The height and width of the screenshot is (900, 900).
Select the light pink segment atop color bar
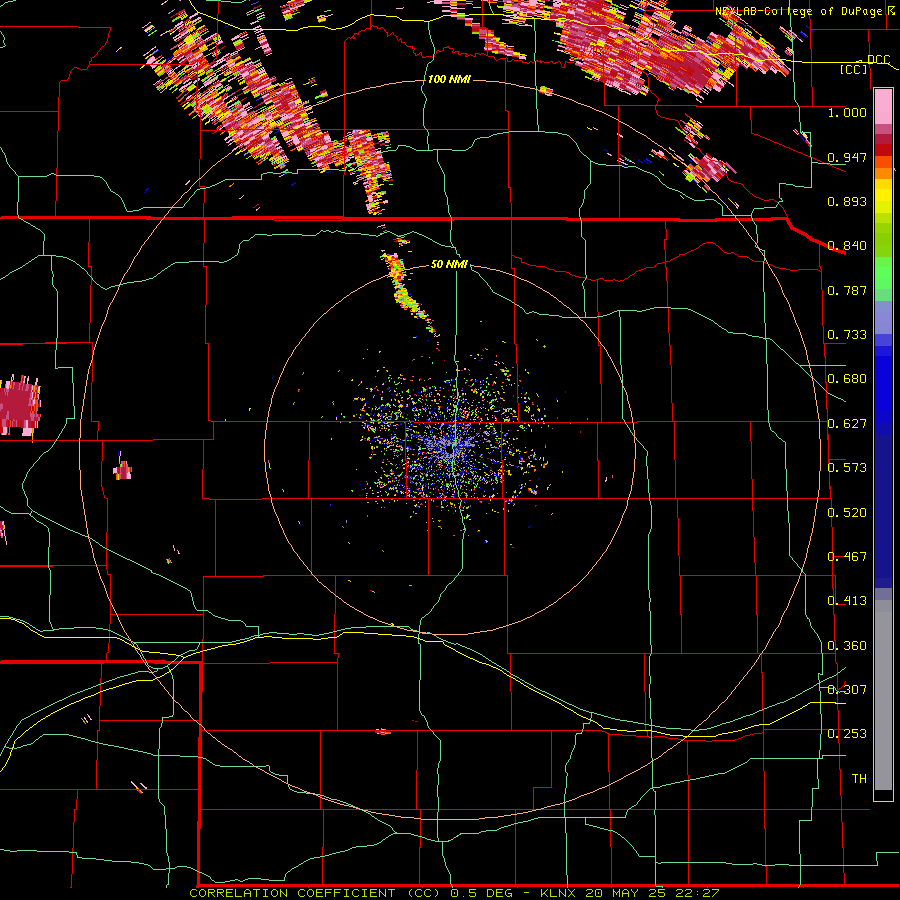click(883, 107)
